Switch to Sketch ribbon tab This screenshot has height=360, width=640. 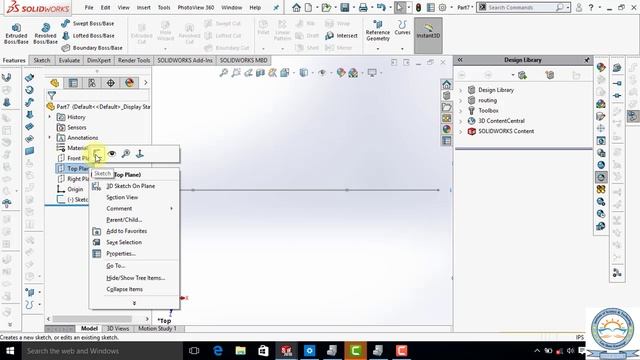click(42, 60)
